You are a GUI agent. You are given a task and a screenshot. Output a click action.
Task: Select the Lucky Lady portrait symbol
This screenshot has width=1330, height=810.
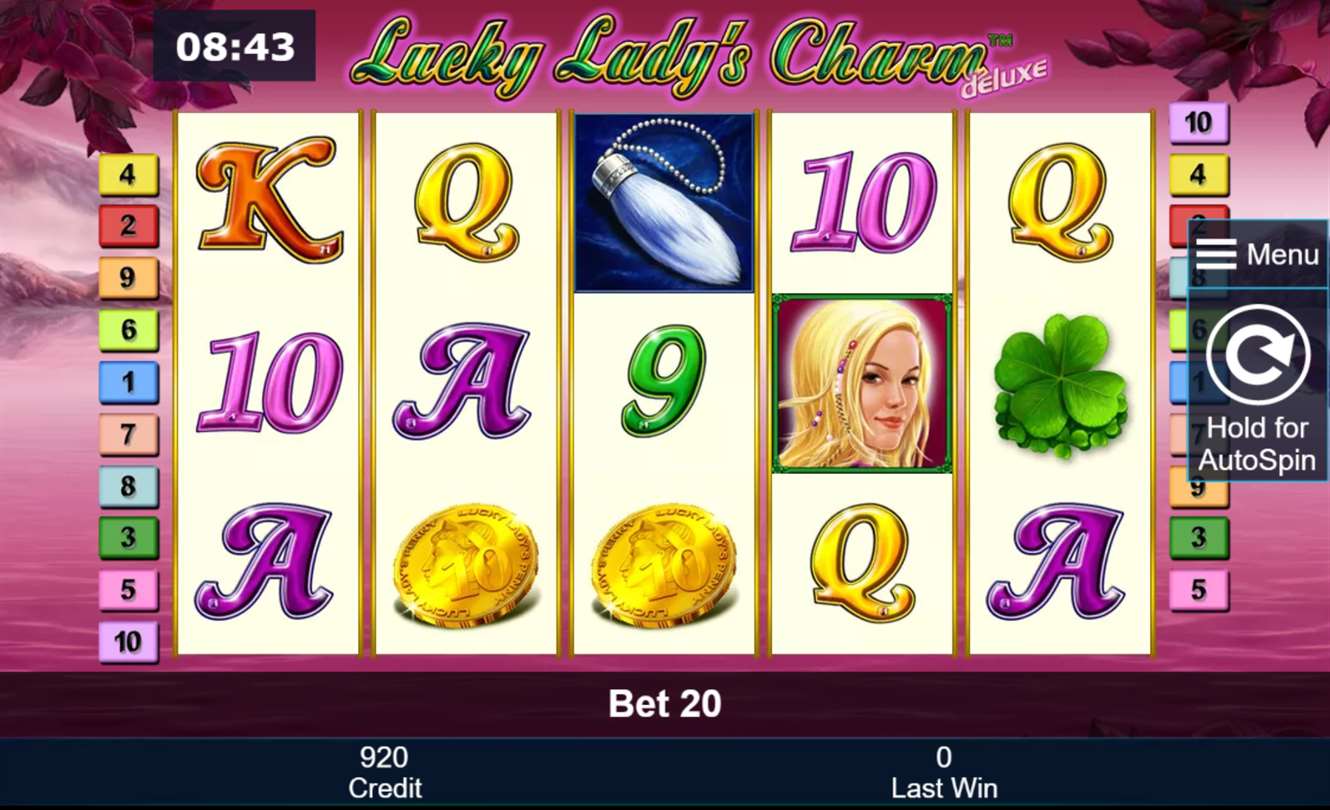click(862, 383)
